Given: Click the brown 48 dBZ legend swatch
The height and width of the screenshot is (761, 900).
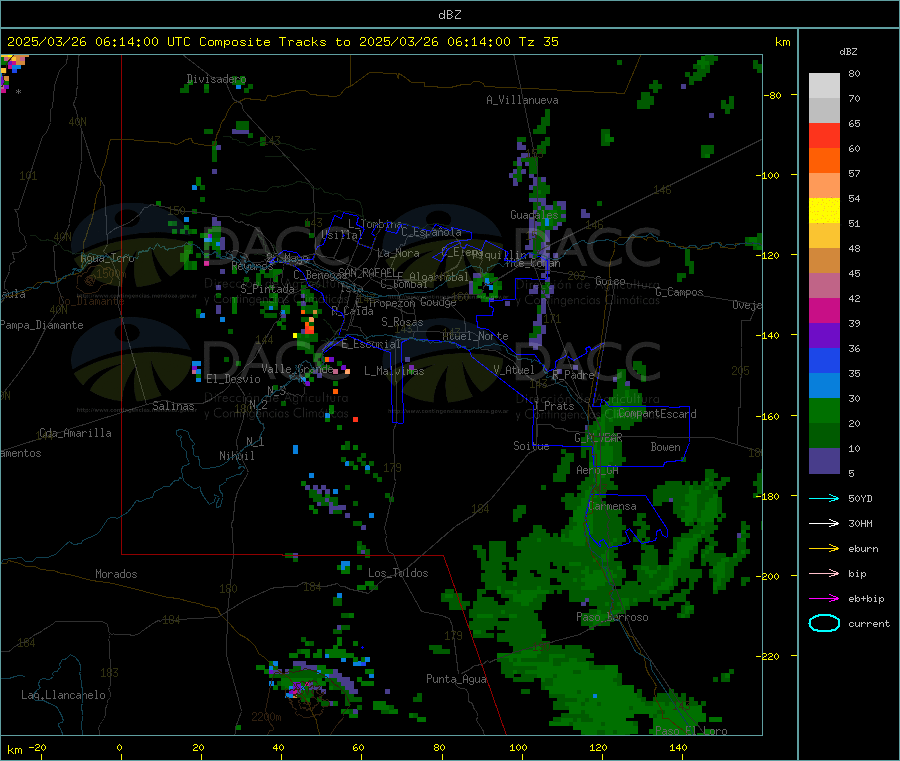Looking at the screenshot, I should tap(824, 261).
